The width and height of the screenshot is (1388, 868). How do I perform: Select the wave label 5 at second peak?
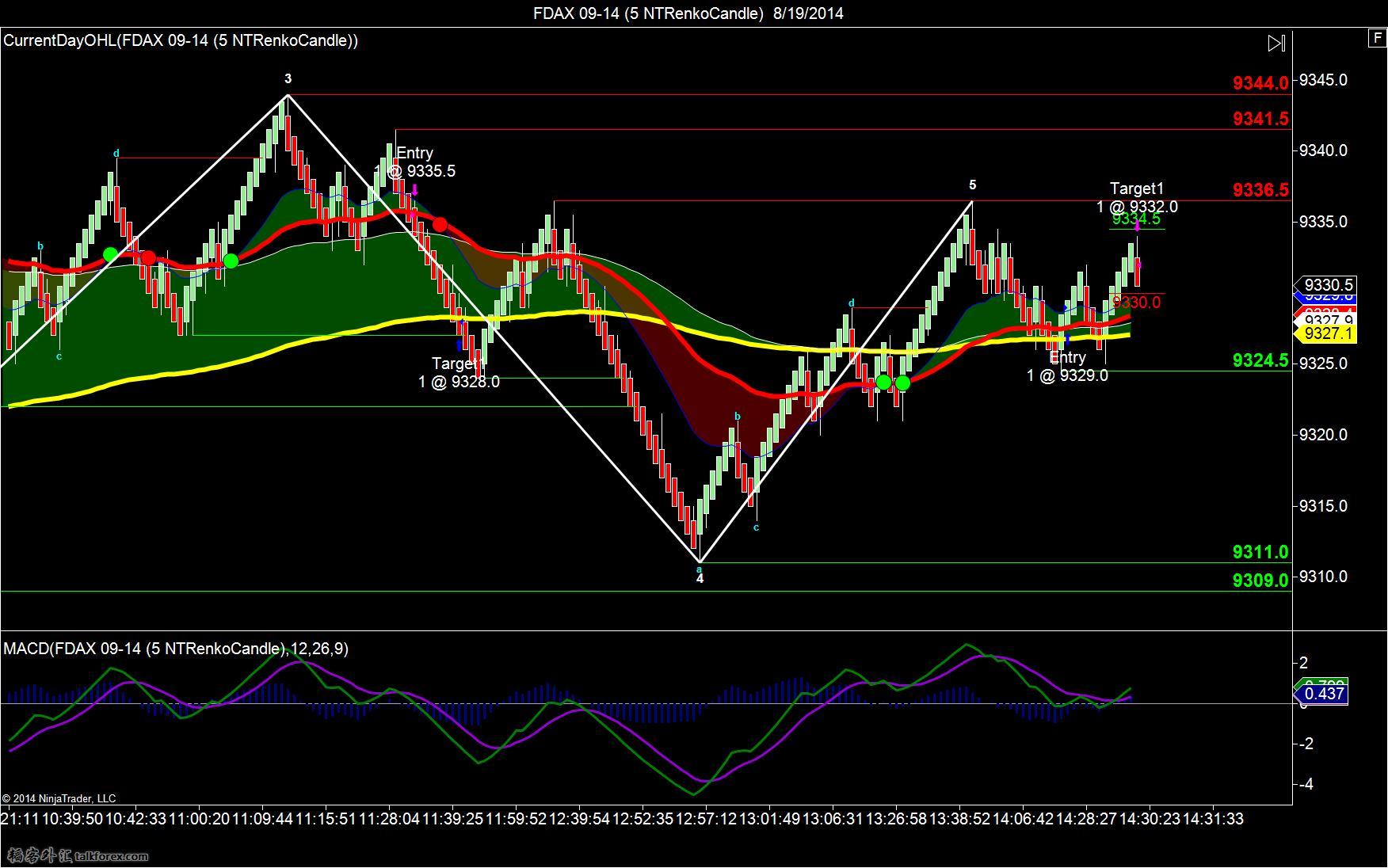(973, 185)
